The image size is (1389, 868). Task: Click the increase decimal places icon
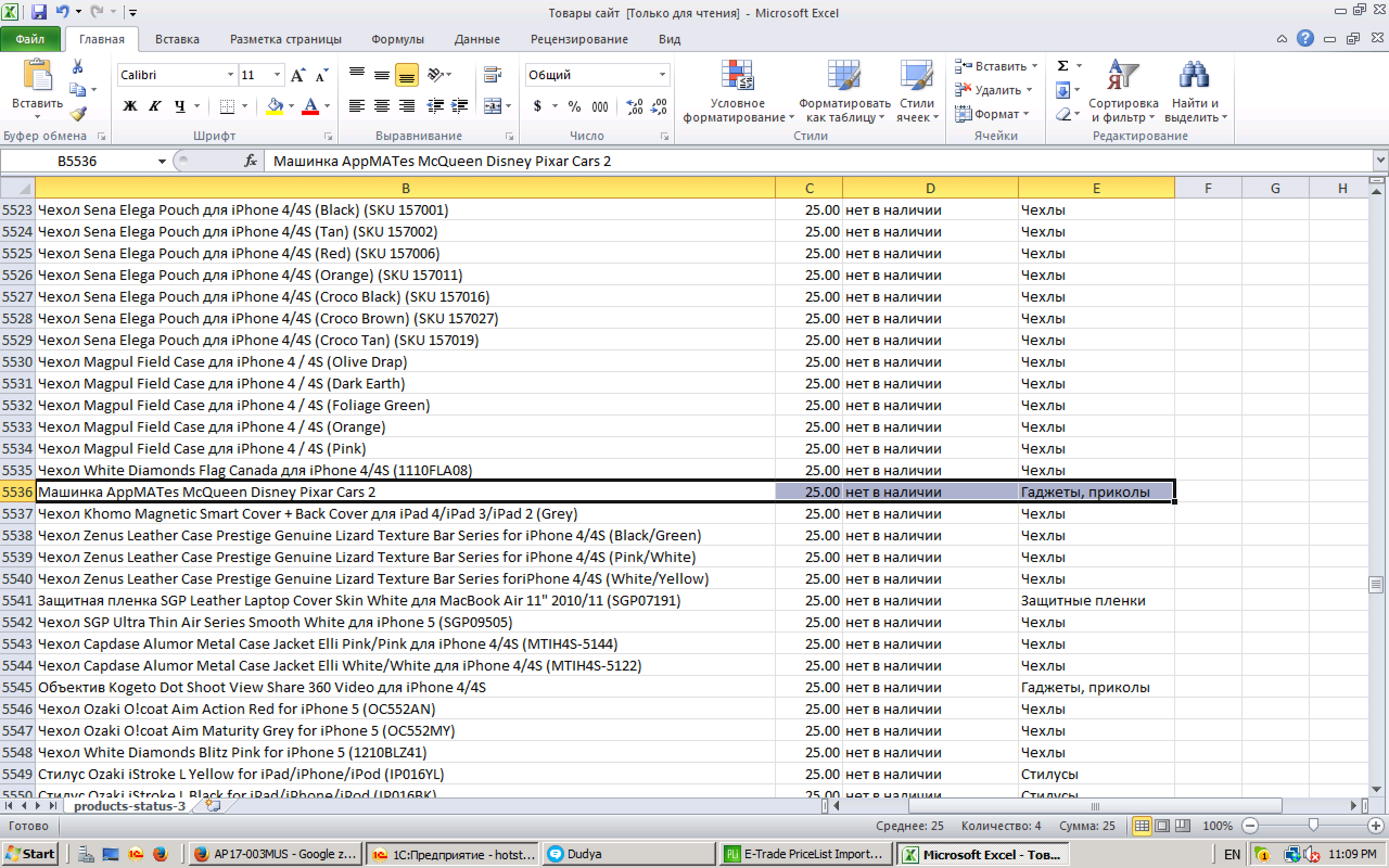pos(635,106)
